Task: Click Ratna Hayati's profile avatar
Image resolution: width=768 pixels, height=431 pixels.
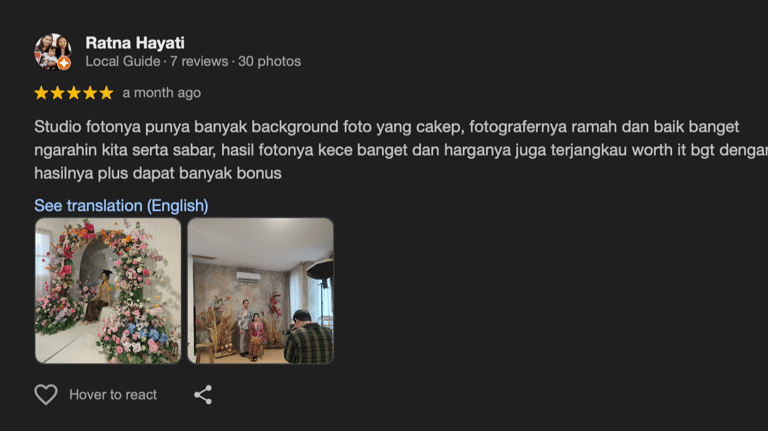Action: click(x=53, y=52)
